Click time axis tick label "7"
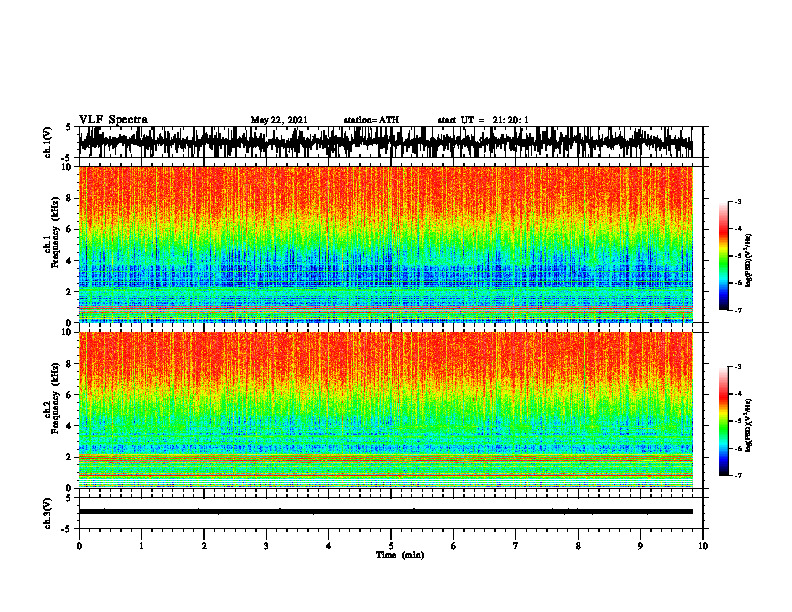792x612 pixels. pos(516,546)
